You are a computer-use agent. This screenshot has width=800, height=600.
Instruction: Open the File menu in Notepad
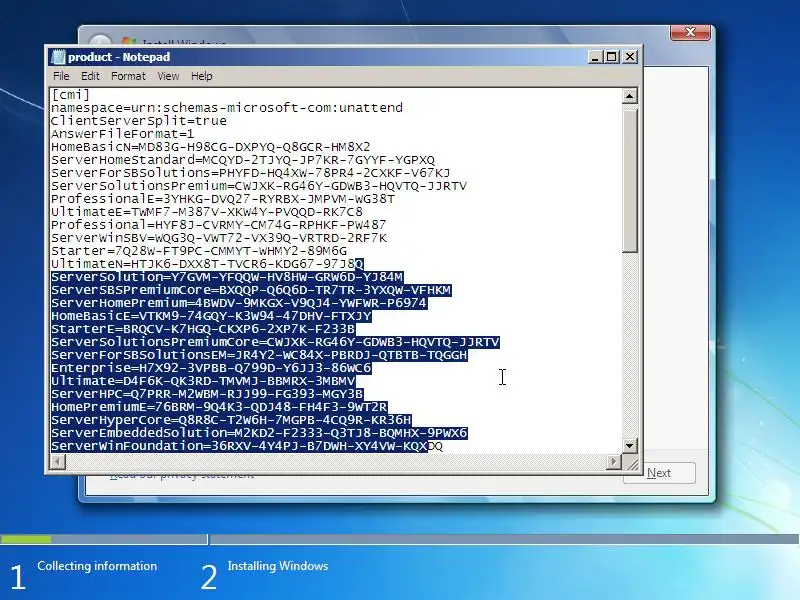point(61,76)
